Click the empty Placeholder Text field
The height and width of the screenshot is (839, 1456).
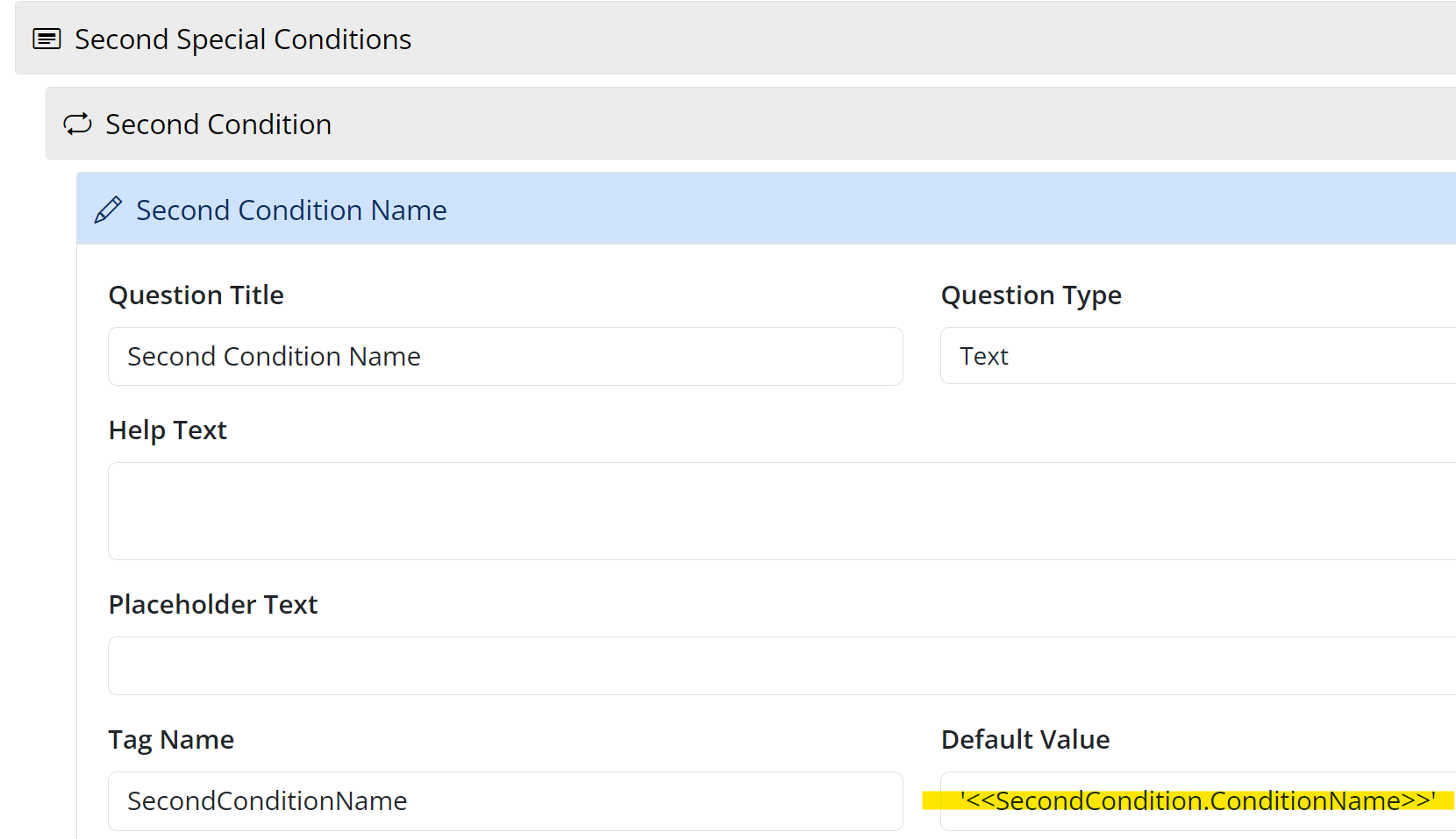(x=781, y=666)
